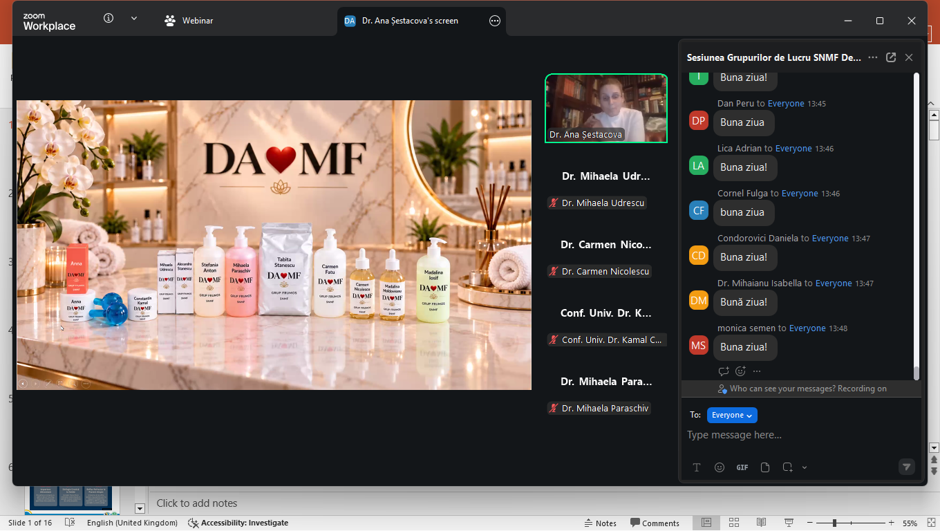This screenshot has height=531, width=940.
Task: Click Everyone link in Cornel Fulga's message
Action: 800,194
